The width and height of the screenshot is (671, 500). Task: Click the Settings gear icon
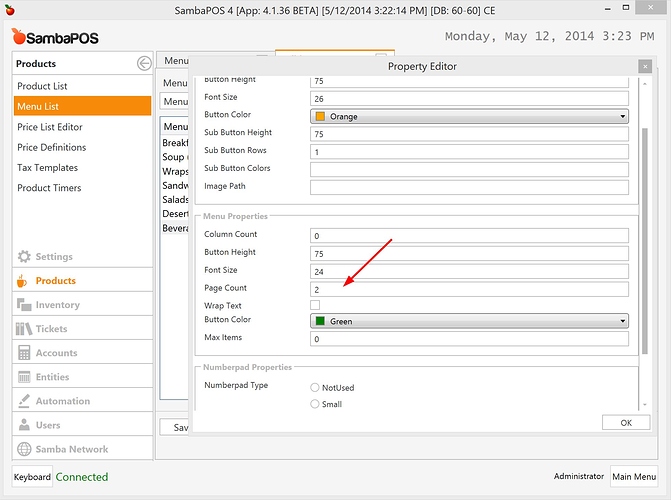tap(24, 256)
